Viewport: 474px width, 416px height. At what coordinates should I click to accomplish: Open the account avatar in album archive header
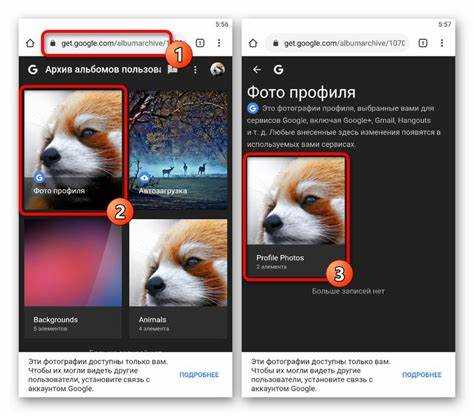[x=218, y=69]
